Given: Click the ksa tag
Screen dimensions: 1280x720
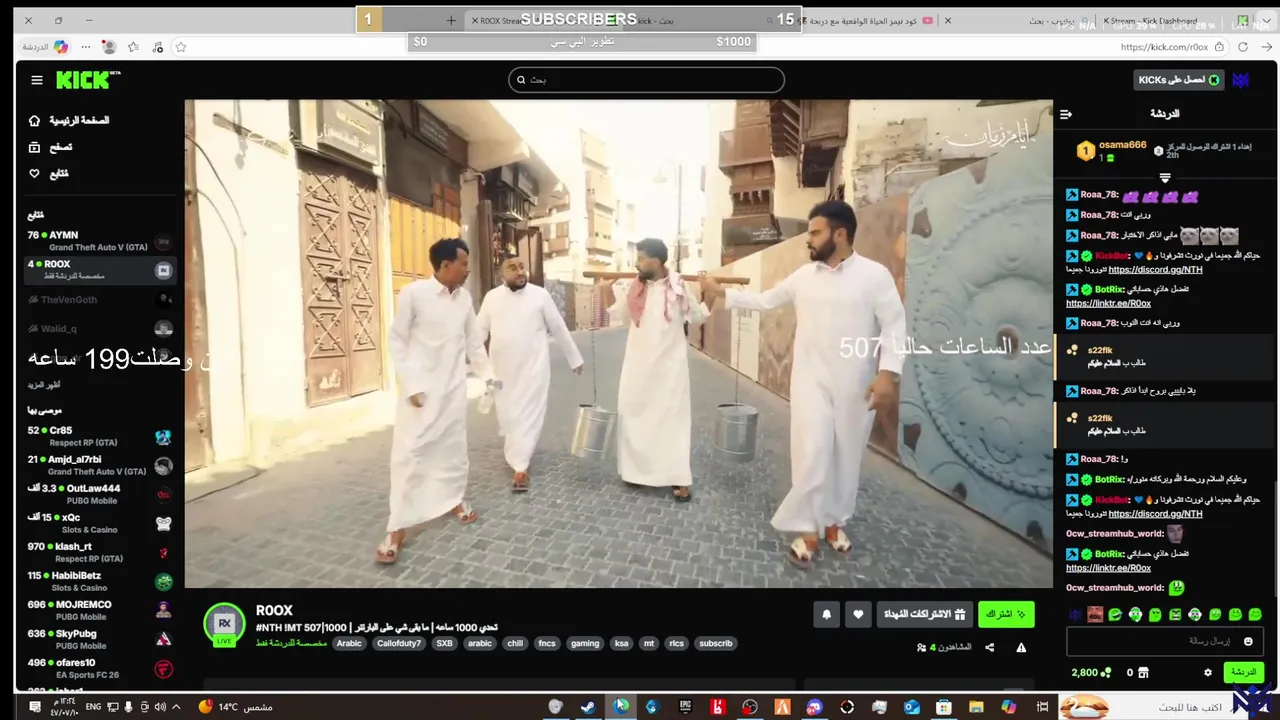Looking at the screenshot, I should pyautogui.click(x=621, y=644).
